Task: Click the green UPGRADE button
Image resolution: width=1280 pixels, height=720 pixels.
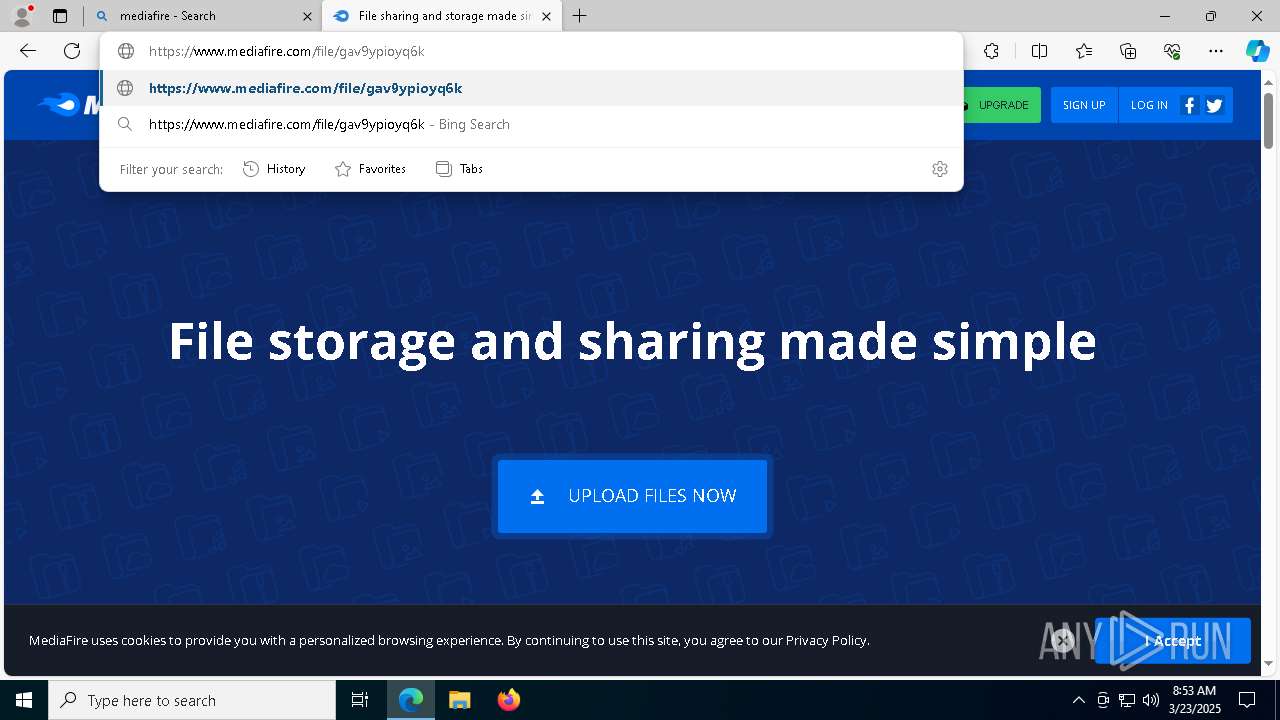Action: (1001, 105)
